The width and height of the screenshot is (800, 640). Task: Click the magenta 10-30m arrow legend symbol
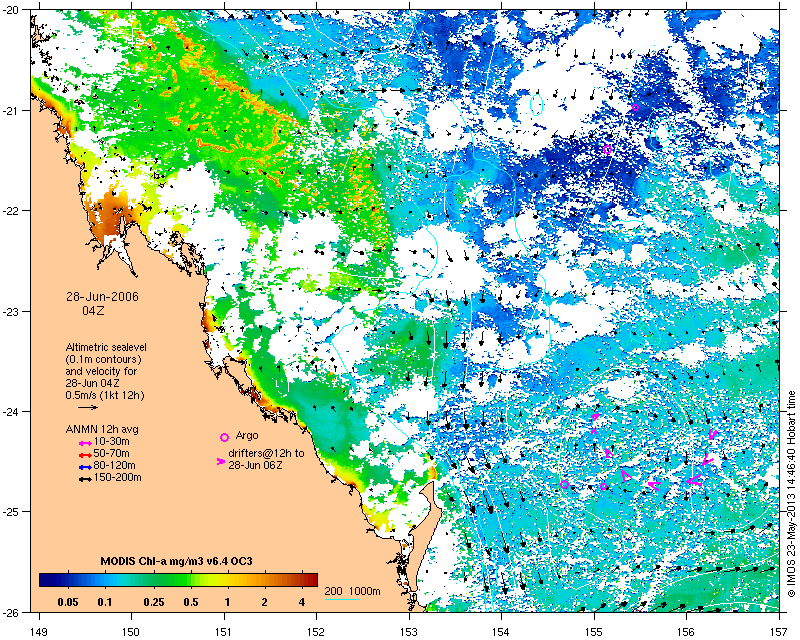(x=85, y=444)
